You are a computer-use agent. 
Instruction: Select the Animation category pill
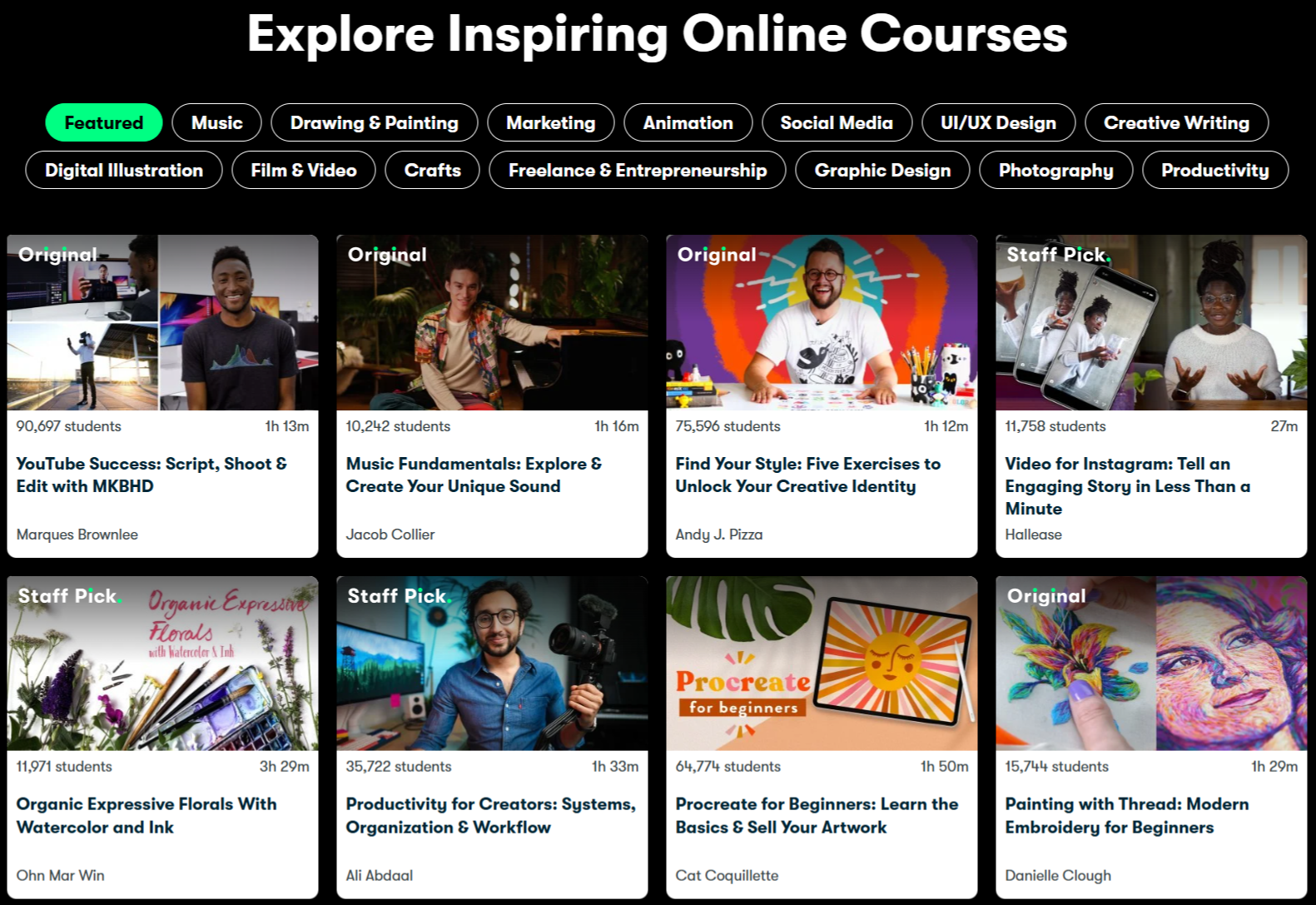click(x=688, y=122)
